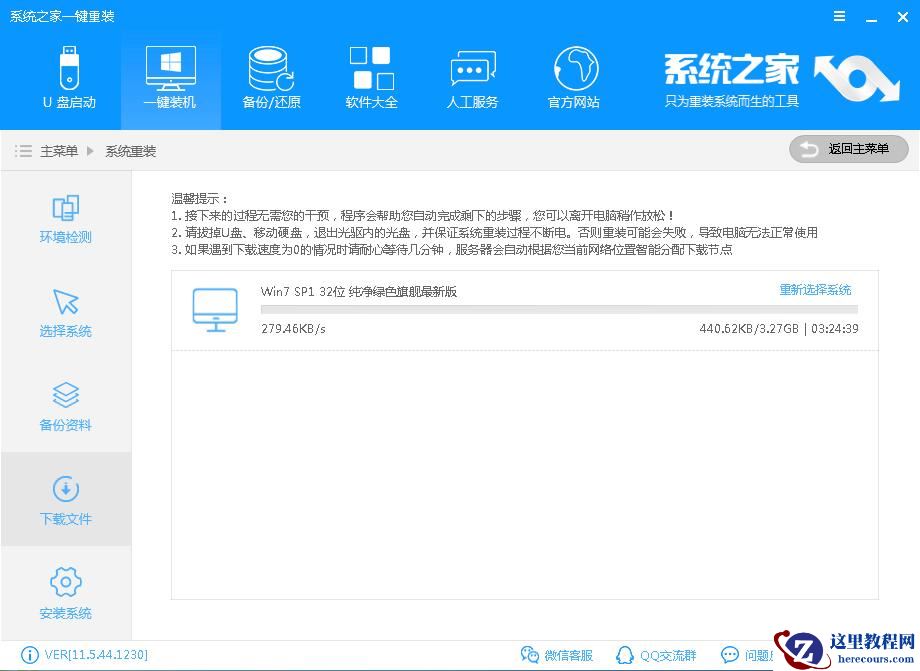The width and height of the screenshot is (920, 671).
Task: Expand the 主菜单 list icon
Action: [23, 149]
